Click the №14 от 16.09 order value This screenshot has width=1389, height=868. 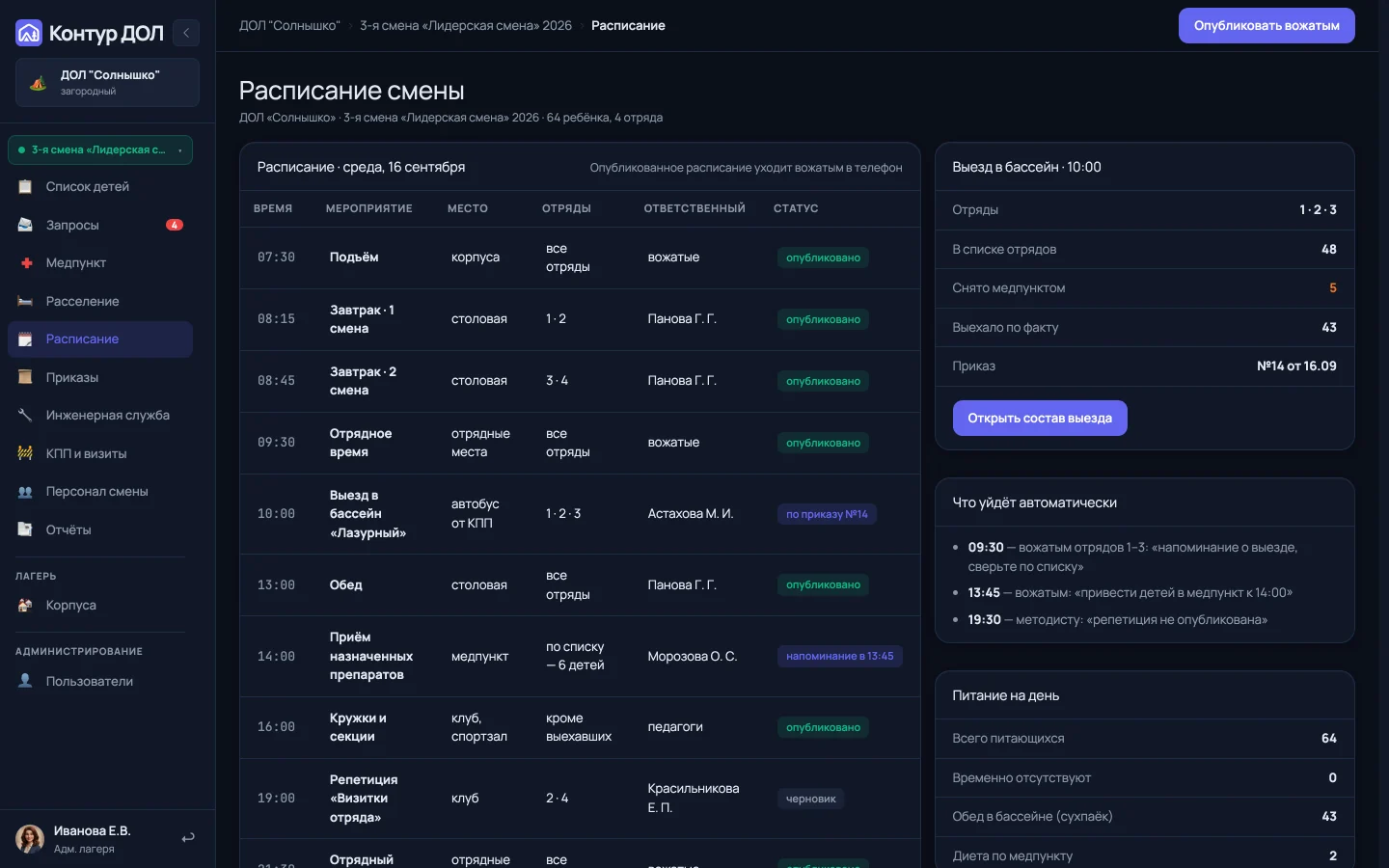pos(1296,366)
